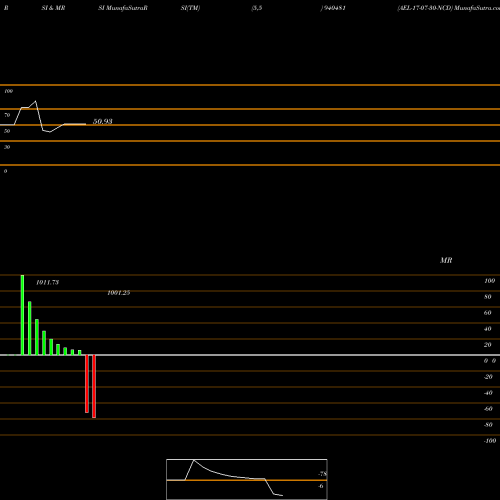Viewport: 500px width, 500px height.
Task: Click the MR heading above the right-hand scale
Action: pos(446,260)
